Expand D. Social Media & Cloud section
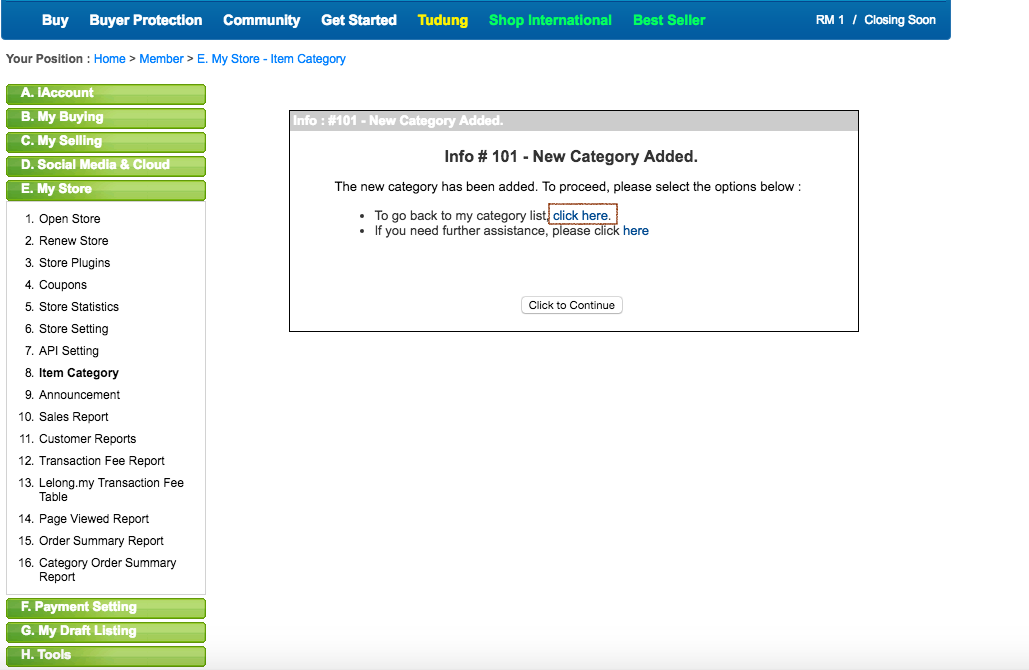Screen dimensions: 1029x670 click(106, 166)
